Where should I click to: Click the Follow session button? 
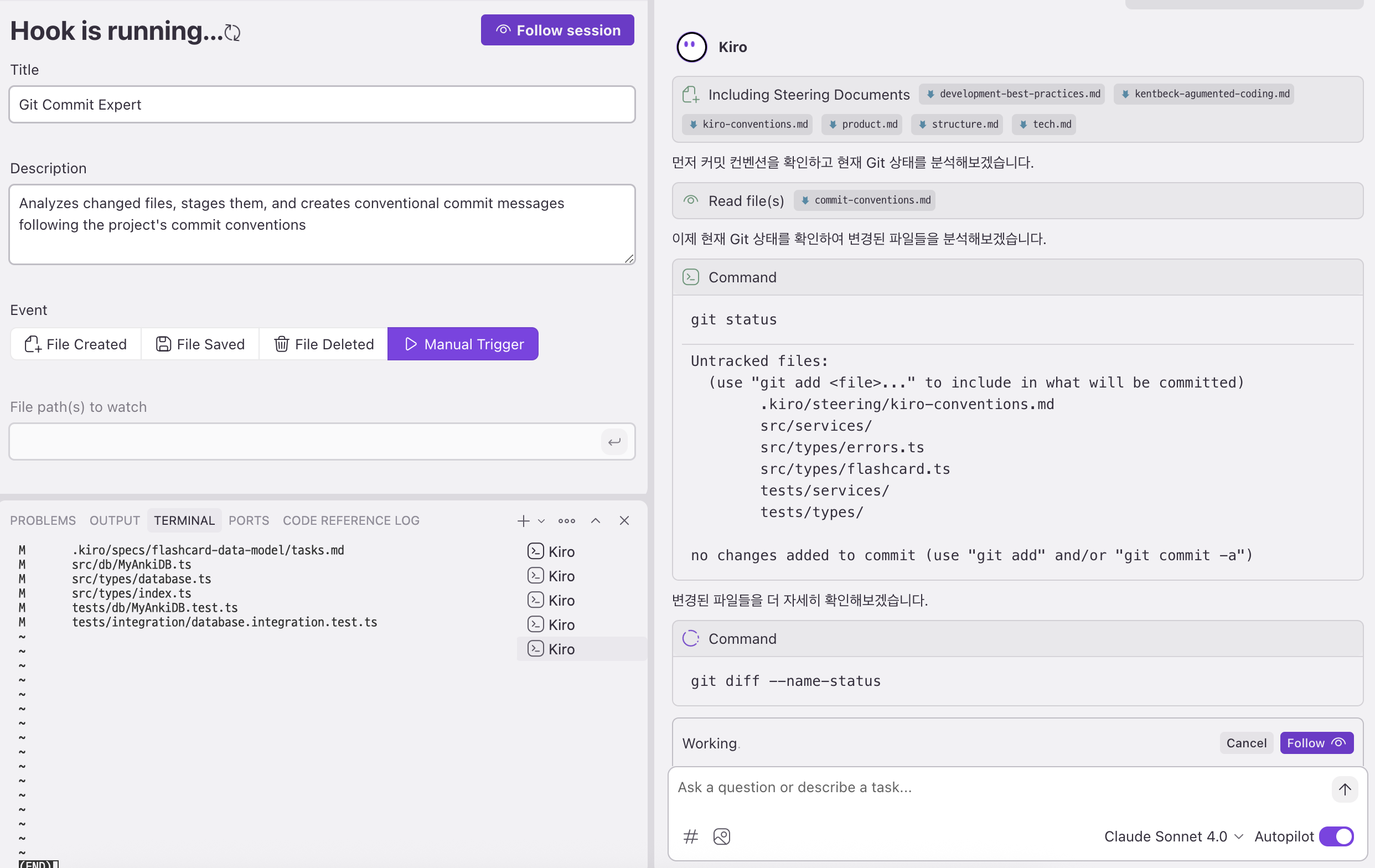point(557,30)
